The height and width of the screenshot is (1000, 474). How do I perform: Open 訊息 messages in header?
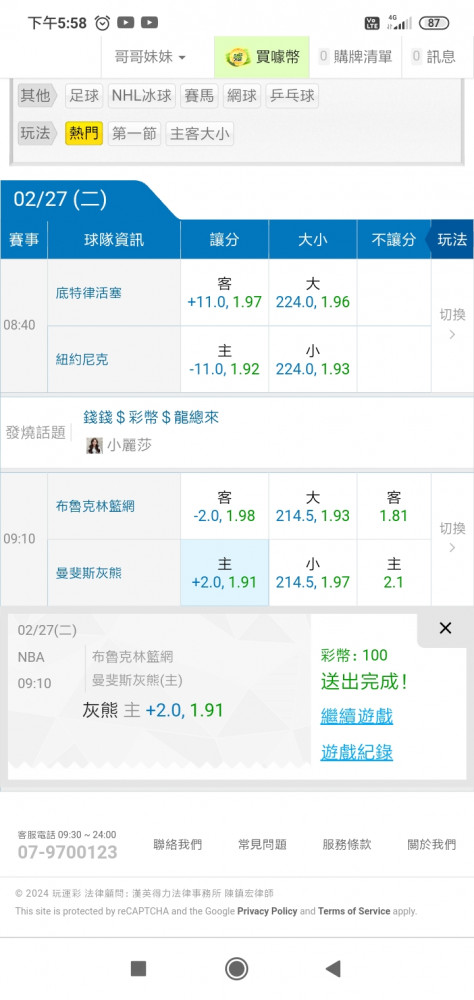pos(434,57)
